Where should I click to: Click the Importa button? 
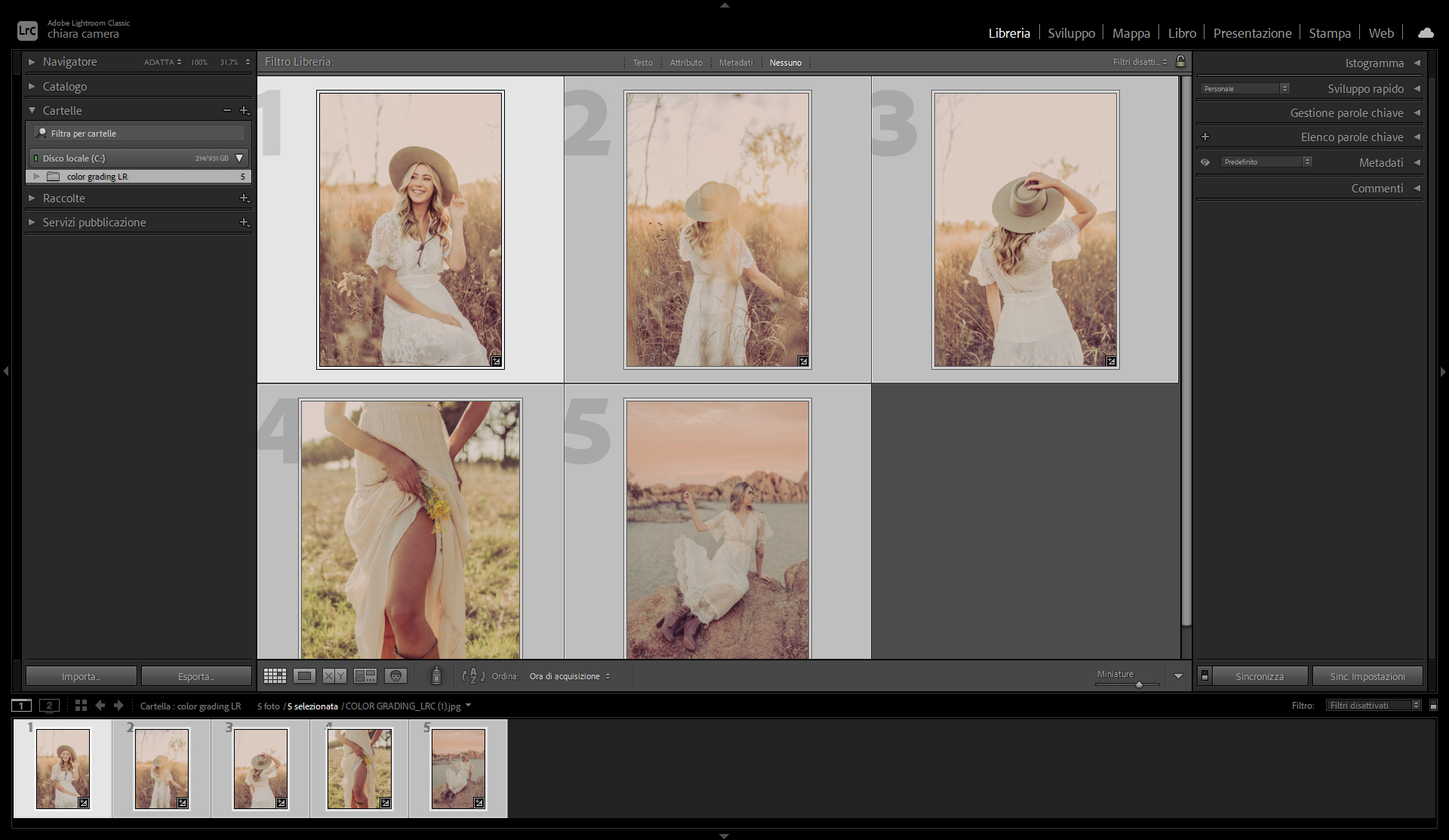(81, 676)
